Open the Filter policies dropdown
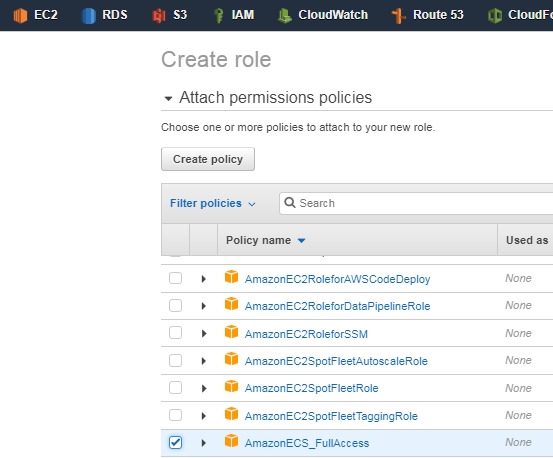The image size is (553, 458). click(x=213, y=203)
